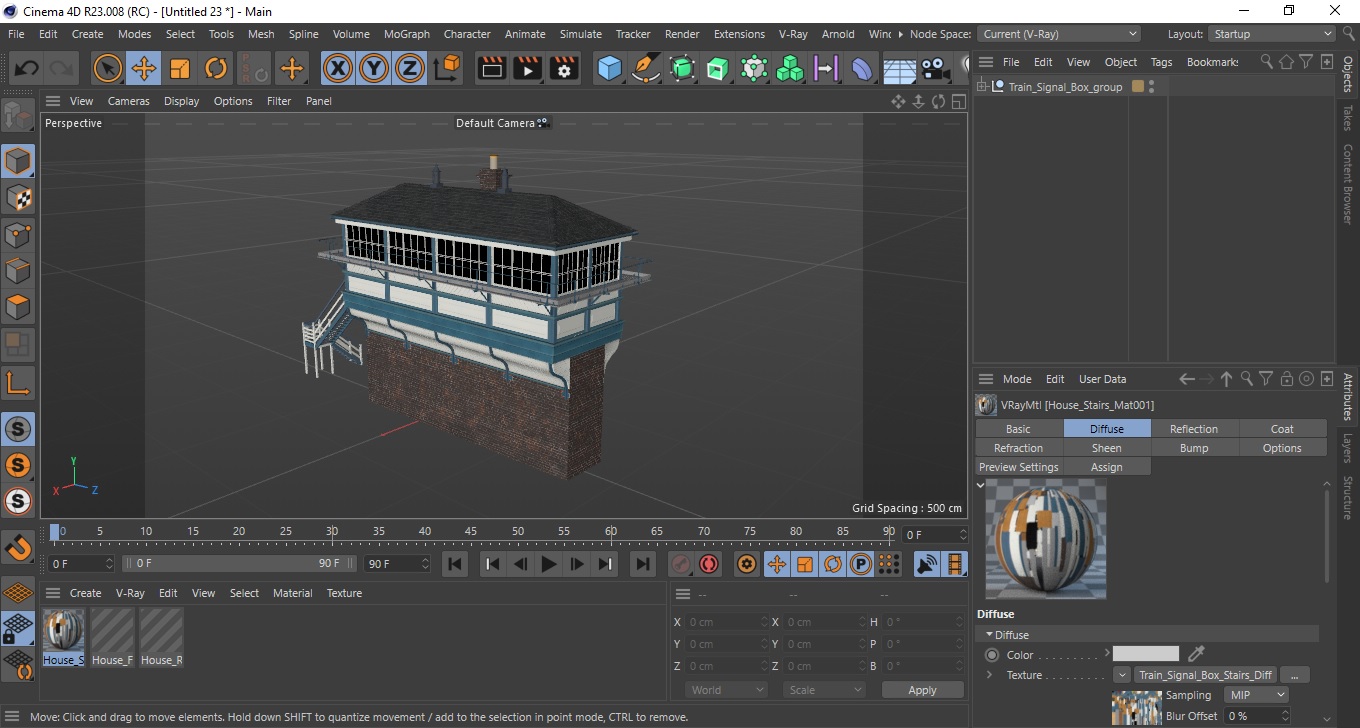
Task: Collapse the material preview arrow
Action: (981, 485)
